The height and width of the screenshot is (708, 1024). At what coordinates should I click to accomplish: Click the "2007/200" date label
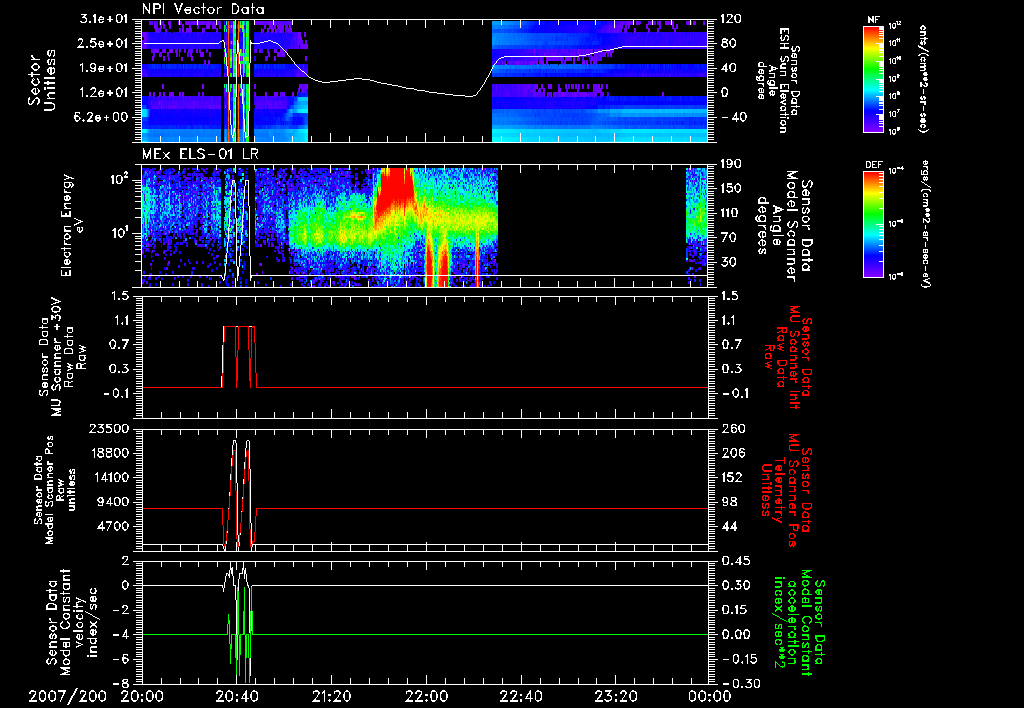click(67, 696)
